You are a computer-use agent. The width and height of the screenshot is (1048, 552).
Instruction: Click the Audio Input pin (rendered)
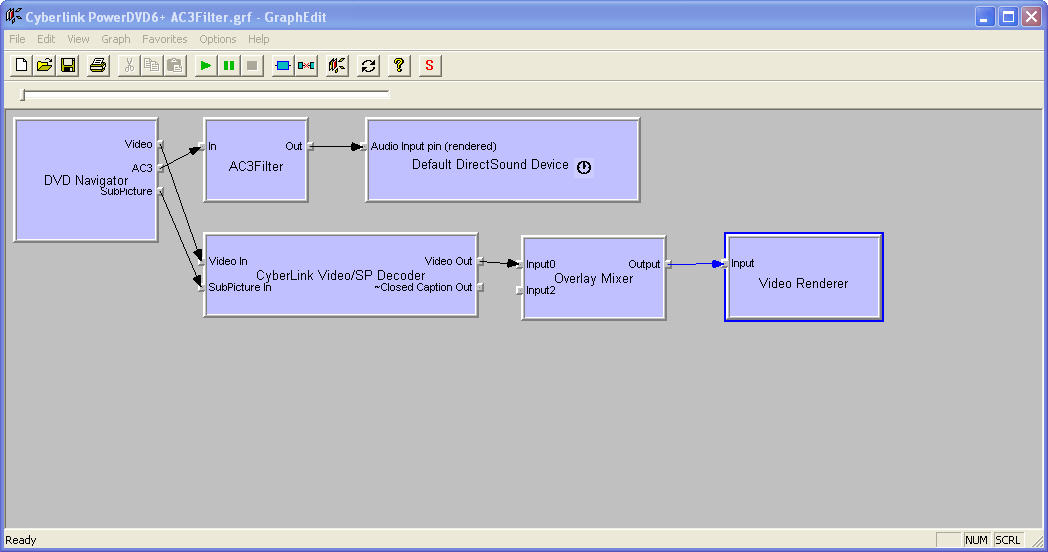click(364, 146)
